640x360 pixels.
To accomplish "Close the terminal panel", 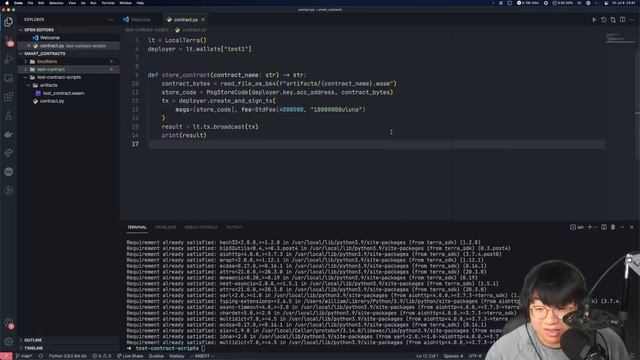I will click(632, 227).
